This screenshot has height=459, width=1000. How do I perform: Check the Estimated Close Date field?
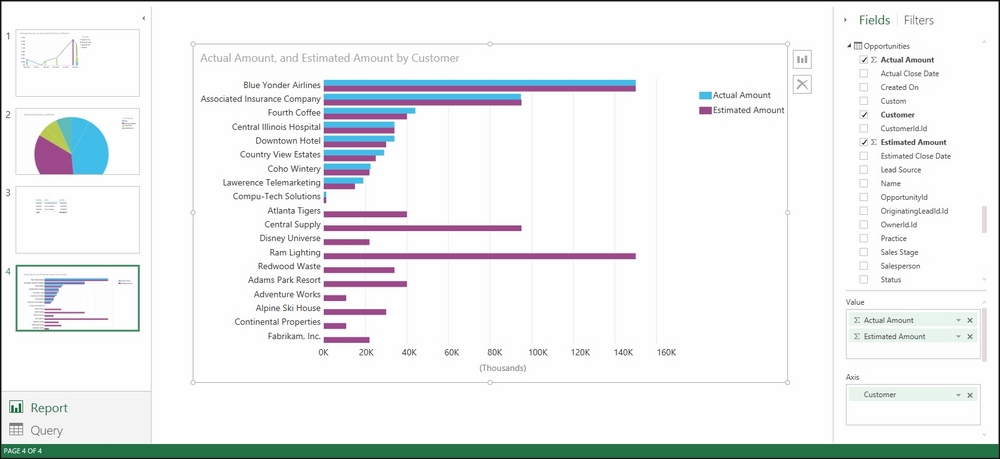tap(864, 156)
